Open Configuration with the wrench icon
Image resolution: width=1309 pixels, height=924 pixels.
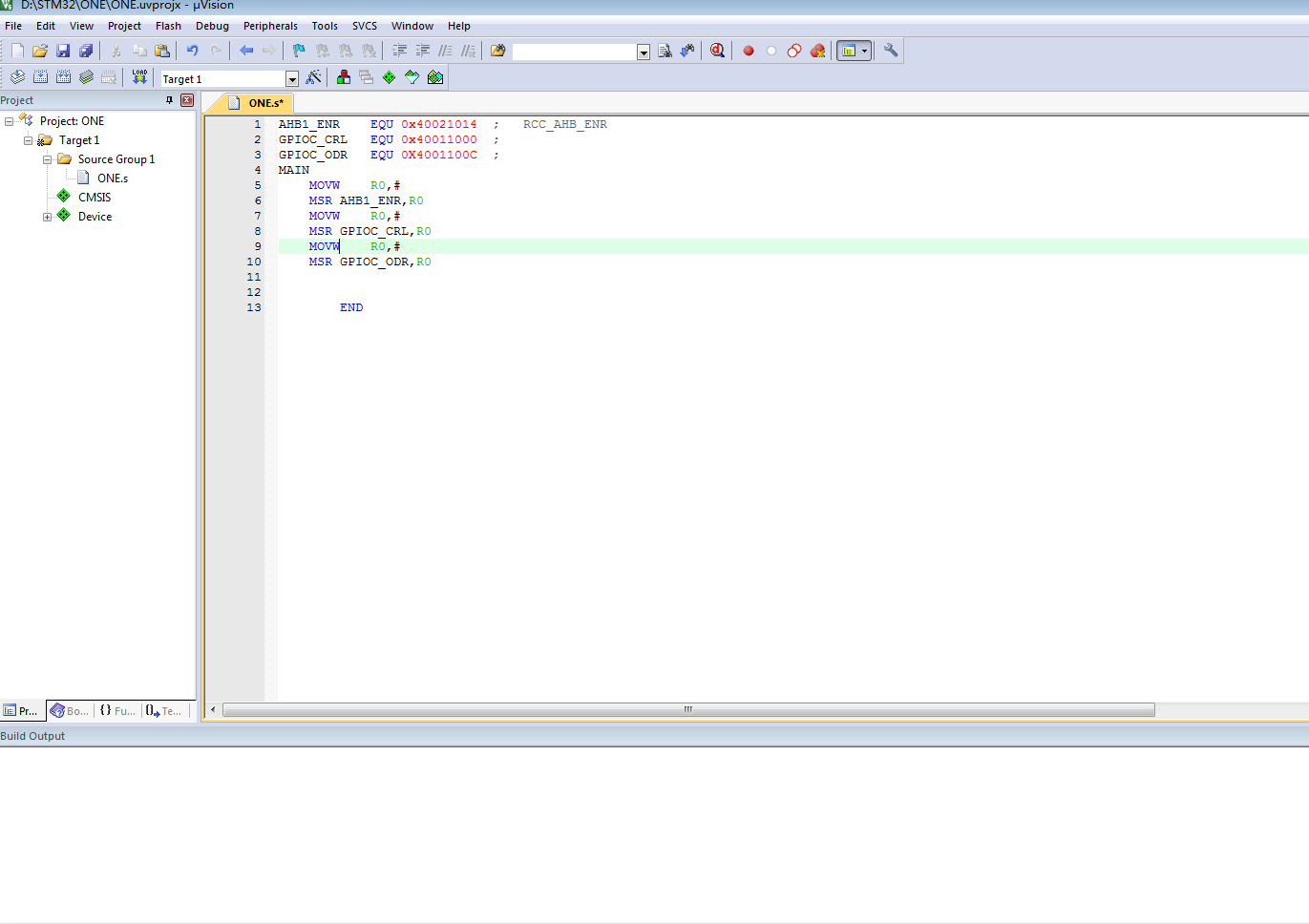[891, 51]
